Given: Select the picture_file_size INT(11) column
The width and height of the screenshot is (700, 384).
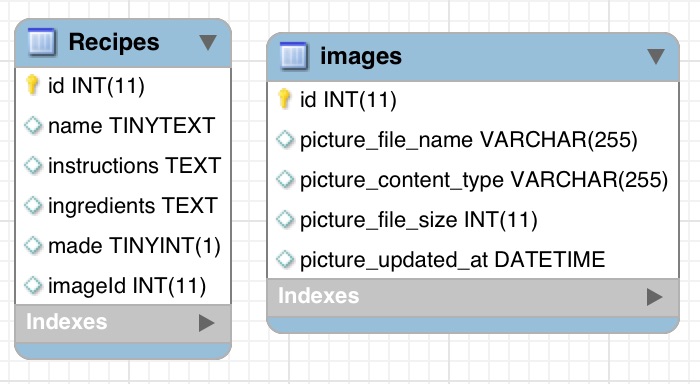Looking at the screenshot, I should pyautogui.click(x=473, y=220).
